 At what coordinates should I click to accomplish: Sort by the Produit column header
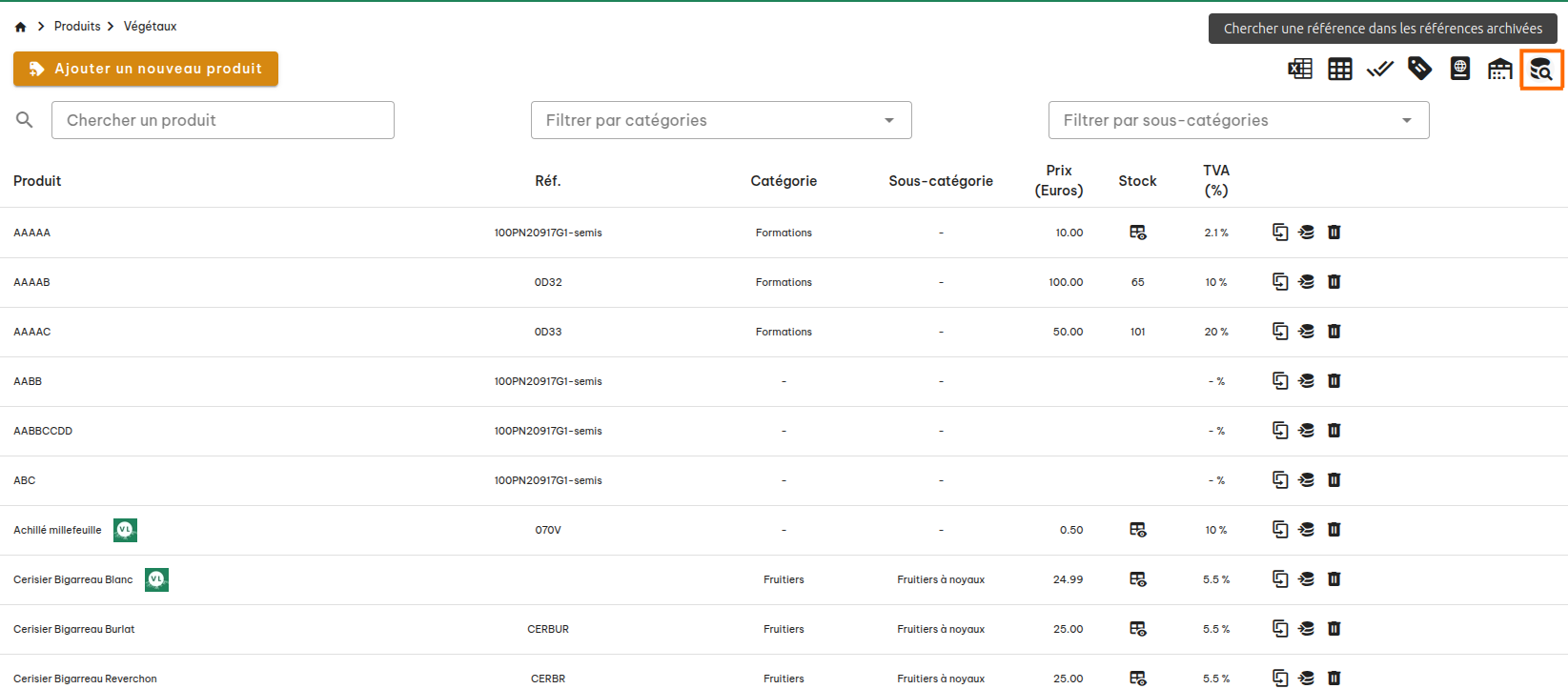(x=37, y=181)
